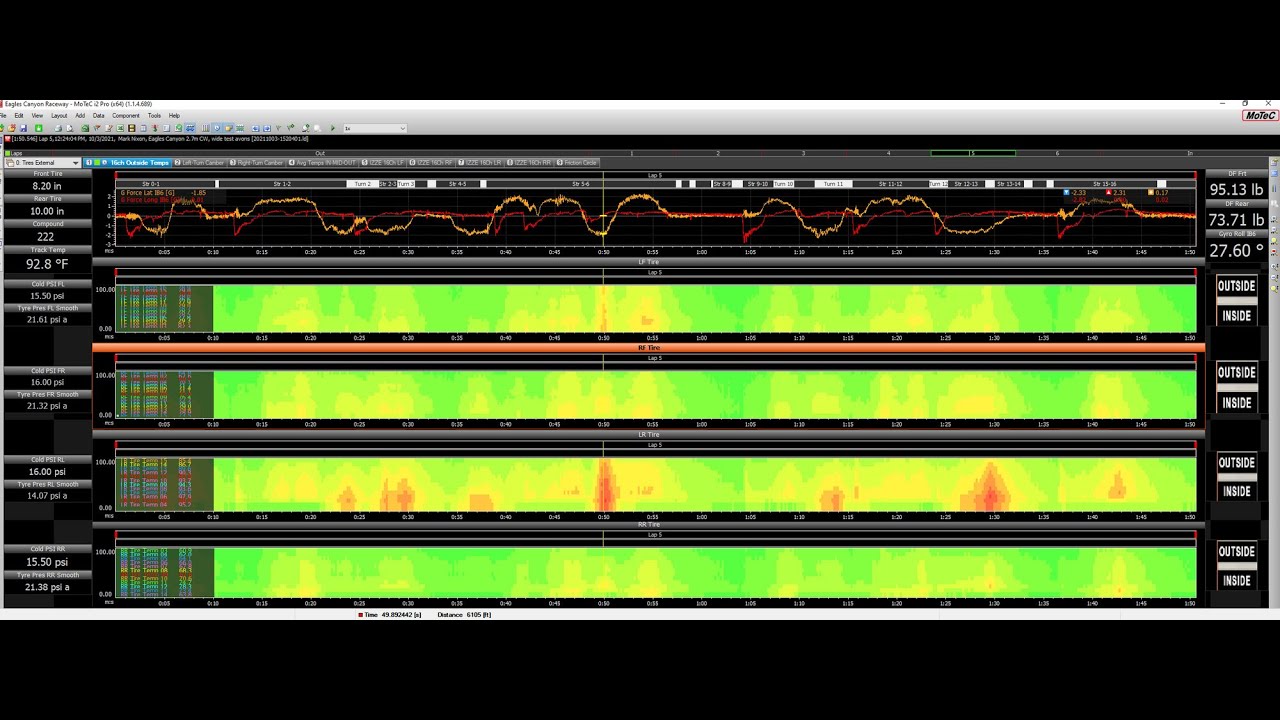Open the Layout menu
Image resolution: width=1280 pixels, height=720 pixels.
[x=59, y=115]
